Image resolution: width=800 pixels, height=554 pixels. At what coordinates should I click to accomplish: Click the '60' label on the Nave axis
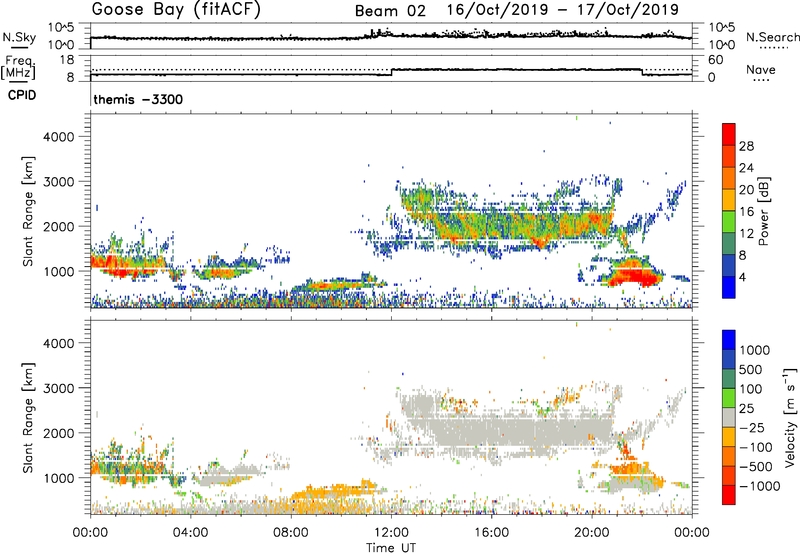pos(715,60)
